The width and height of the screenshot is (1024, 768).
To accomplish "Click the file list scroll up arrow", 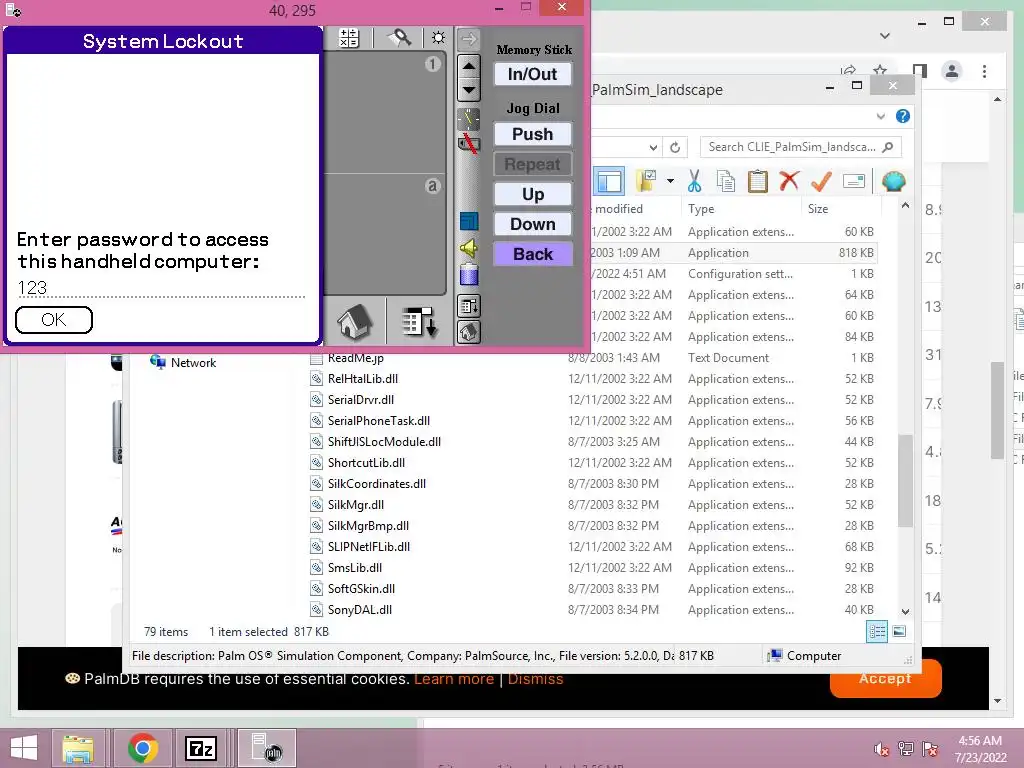I will click(x=905, y=206).
